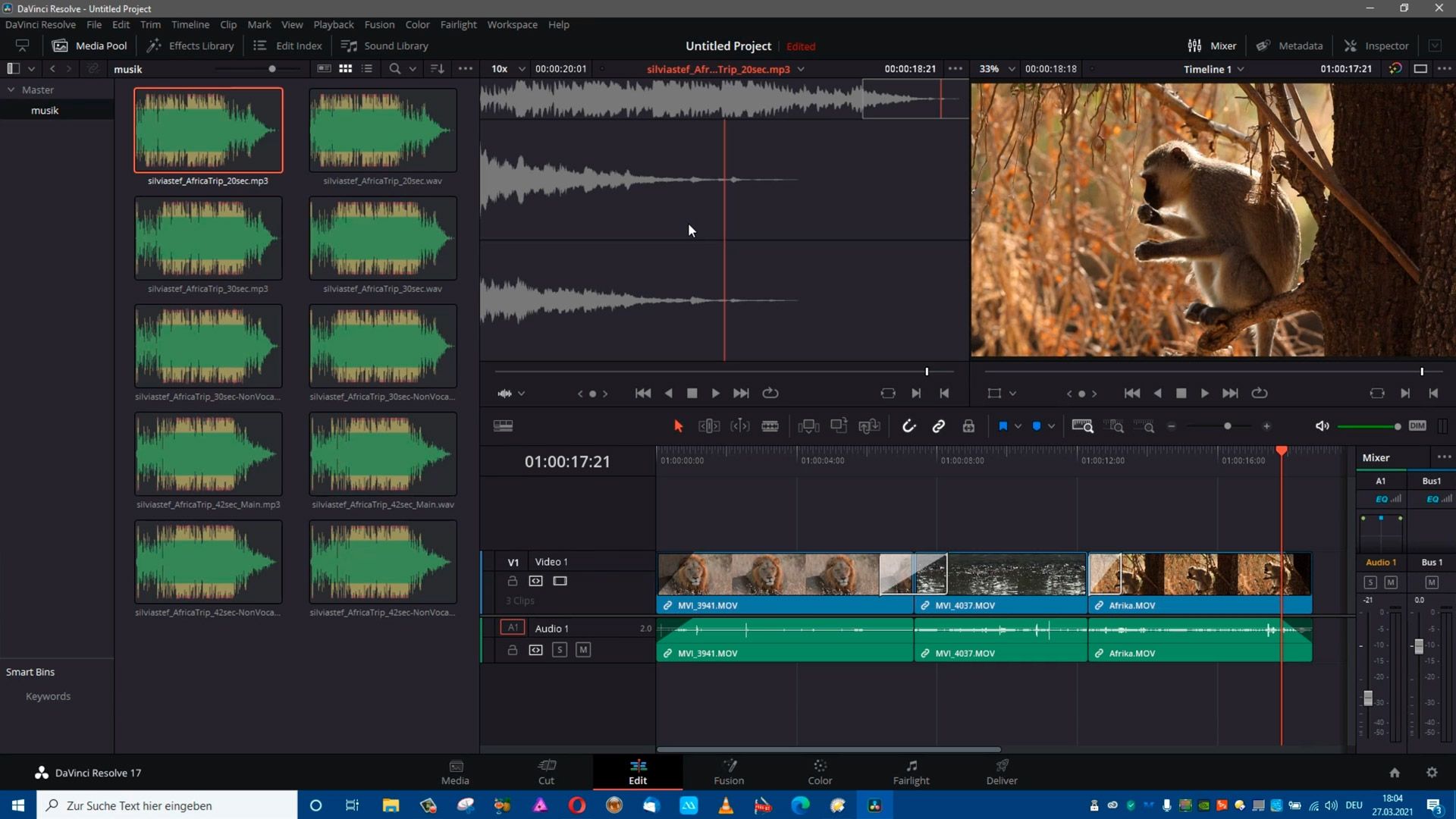Viewport: 1456px width, 819px height.
Task: Toggle the DIM audio button
Action: [1417, 426]
